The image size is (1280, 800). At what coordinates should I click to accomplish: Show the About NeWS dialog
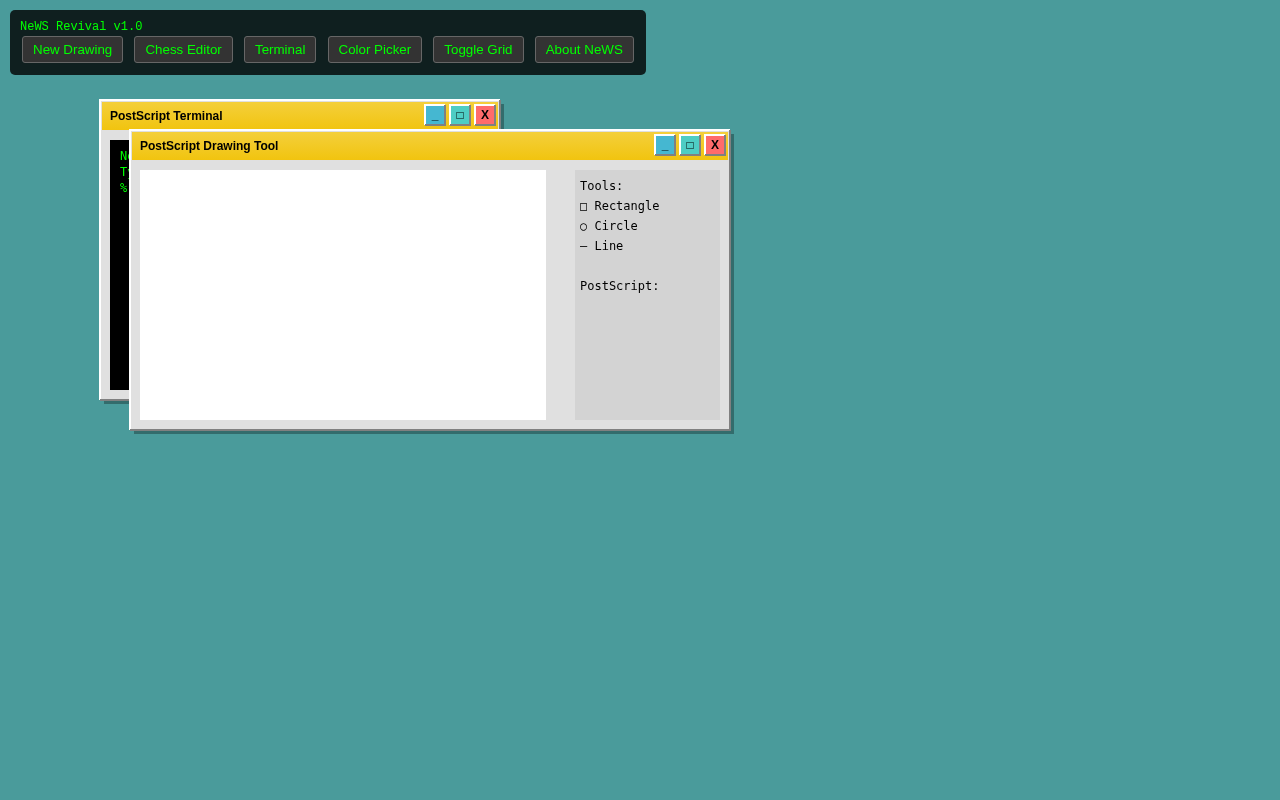click(584, 50)
